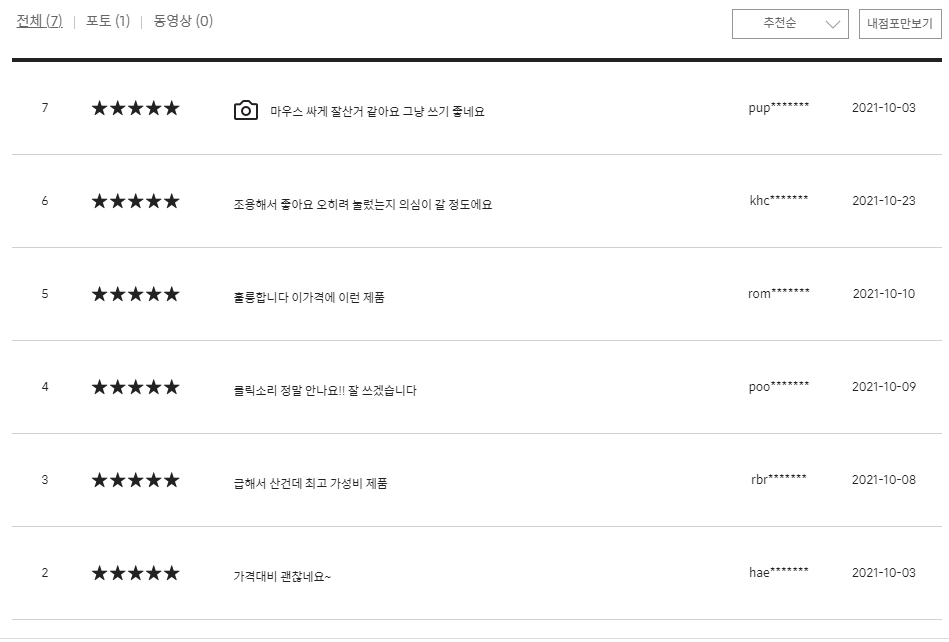949x642 pixels.
Task: Open the 추천순 sort dropdown
Action: coord(790,24)
